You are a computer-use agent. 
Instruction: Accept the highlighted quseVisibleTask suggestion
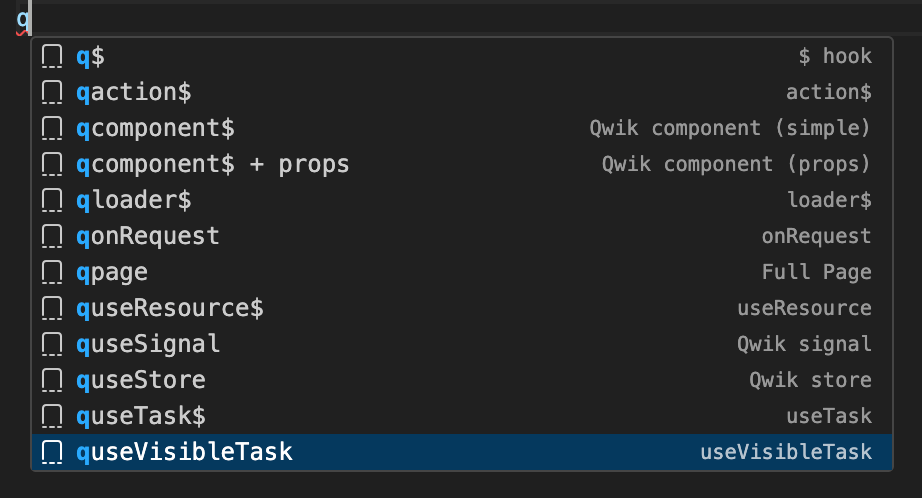185,452
